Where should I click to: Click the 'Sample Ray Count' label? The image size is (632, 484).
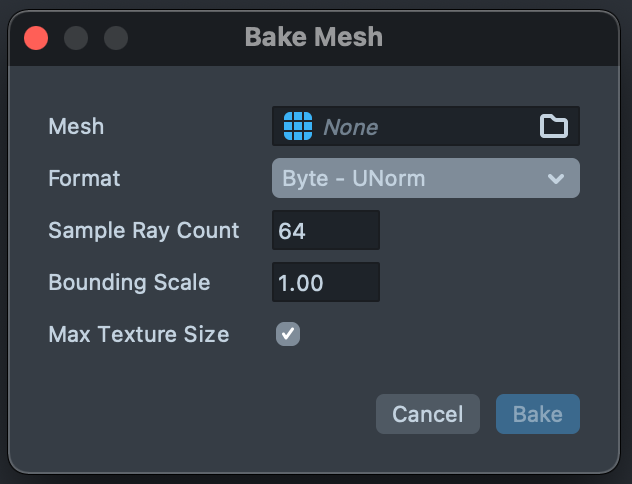tap(144, 230)
